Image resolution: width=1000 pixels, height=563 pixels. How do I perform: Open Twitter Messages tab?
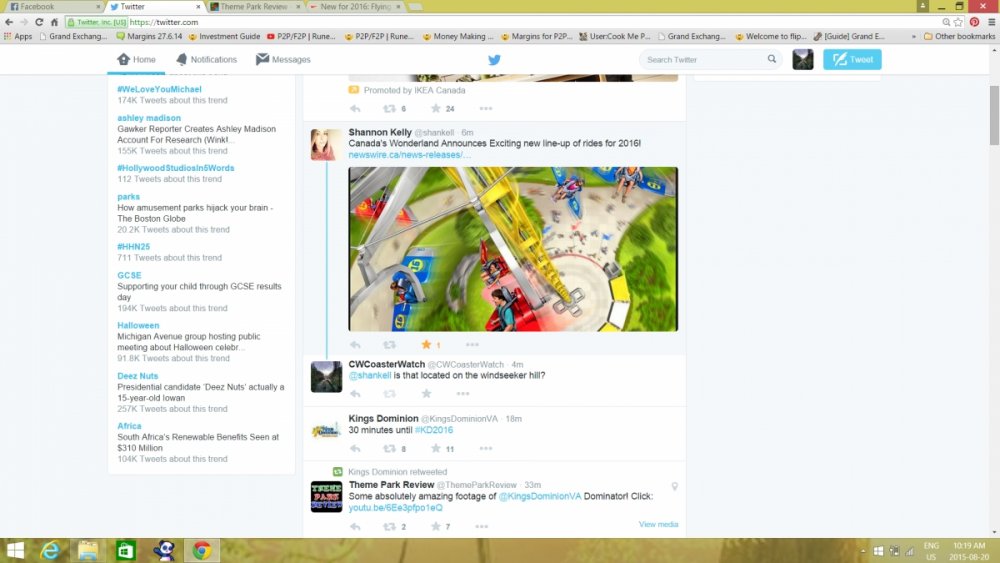click(x=283, y=59)
